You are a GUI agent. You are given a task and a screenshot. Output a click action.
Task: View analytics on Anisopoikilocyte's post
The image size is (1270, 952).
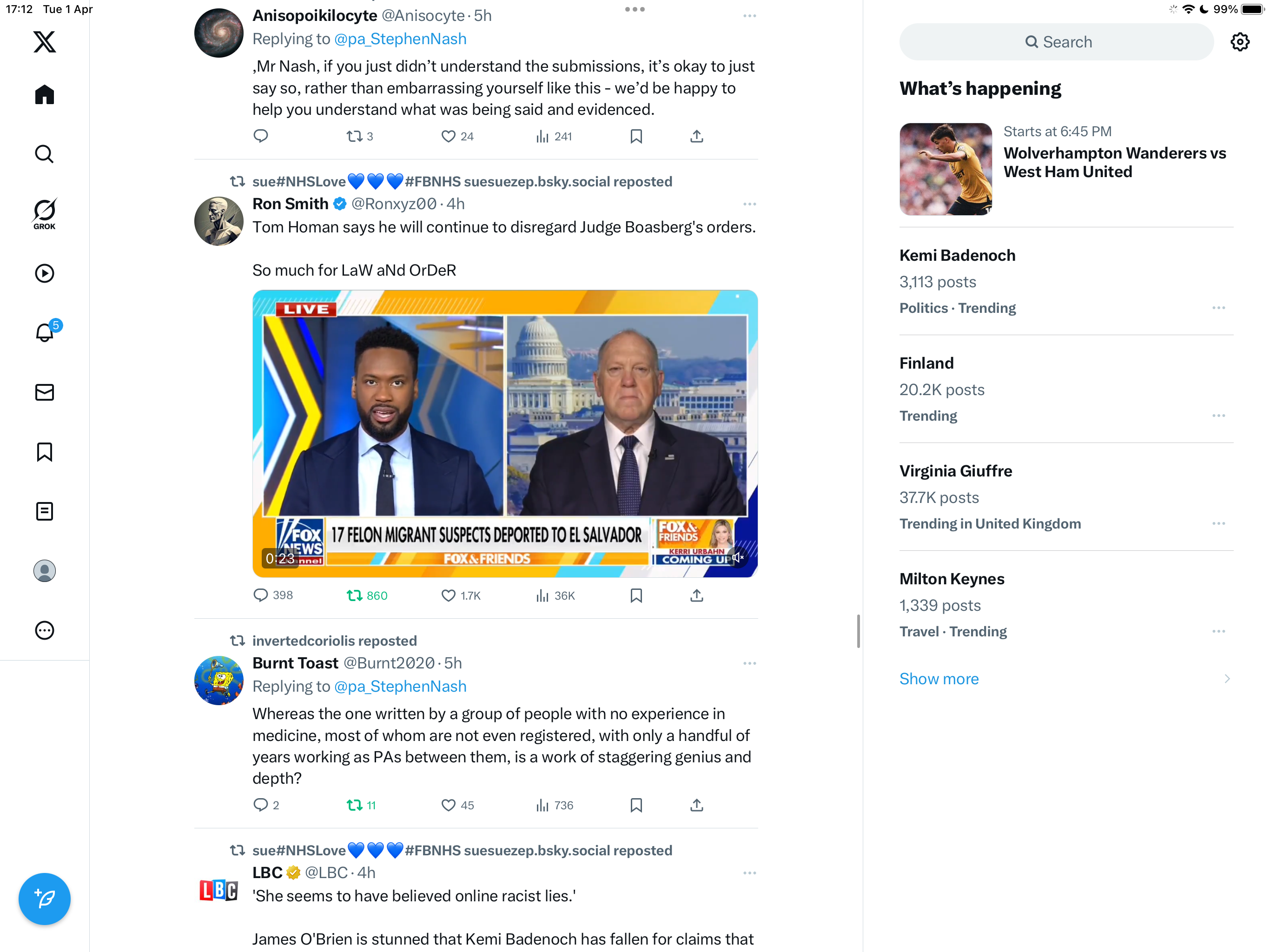554,137
